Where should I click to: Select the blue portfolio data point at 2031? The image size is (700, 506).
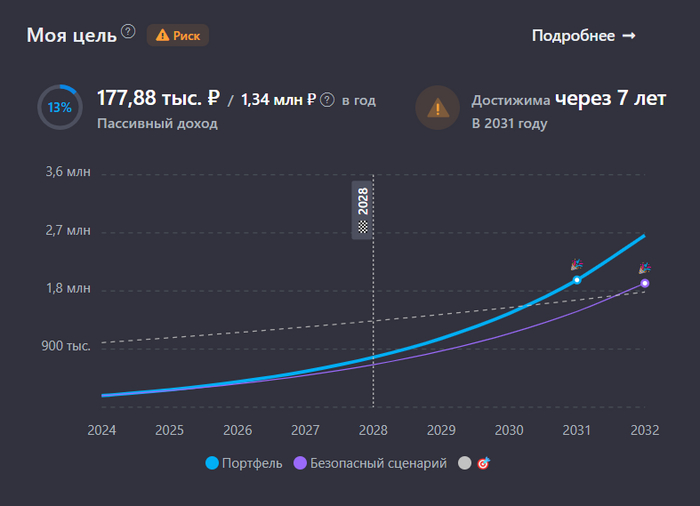point(577,280)
